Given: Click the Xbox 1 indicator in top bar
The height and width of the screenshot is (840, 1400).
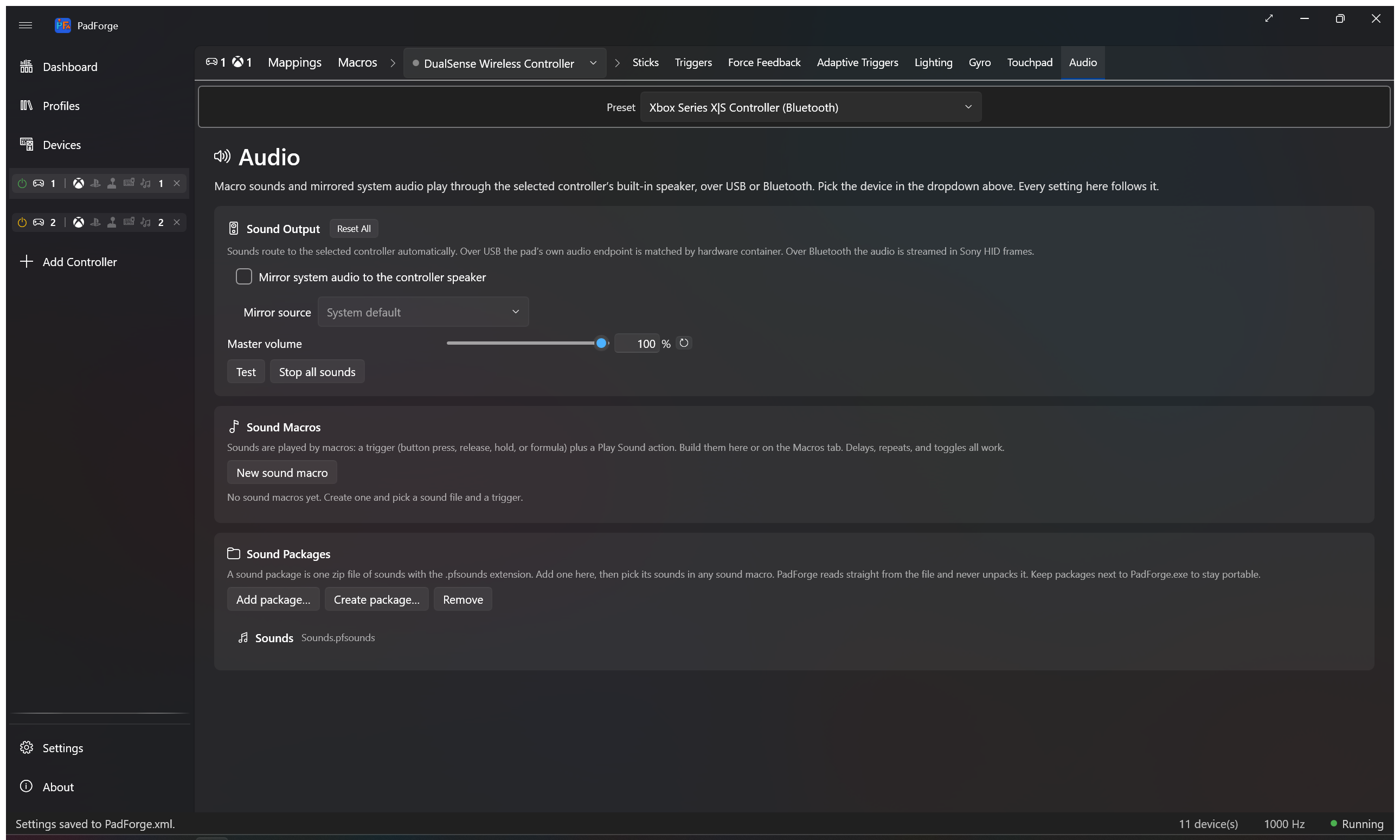Looking at the screenshot, I should [242, 62].
